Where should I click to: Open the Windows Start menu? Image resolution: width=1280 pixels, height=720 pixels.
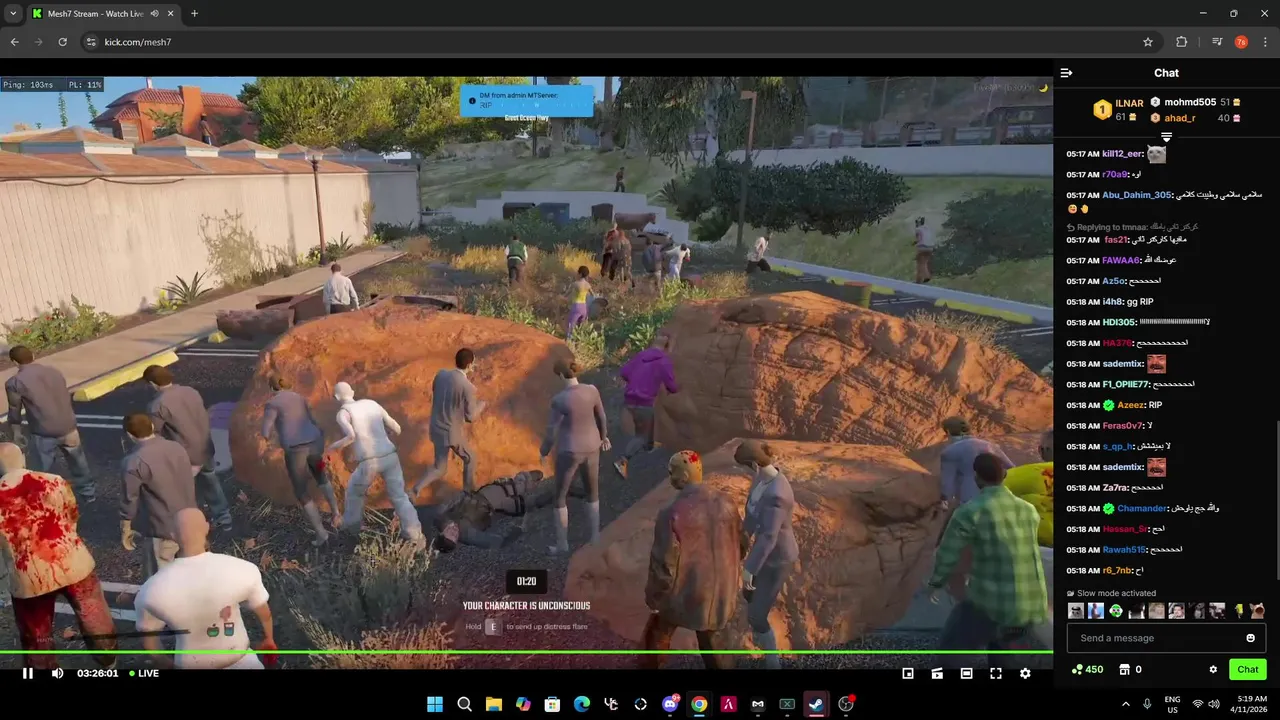435,704
